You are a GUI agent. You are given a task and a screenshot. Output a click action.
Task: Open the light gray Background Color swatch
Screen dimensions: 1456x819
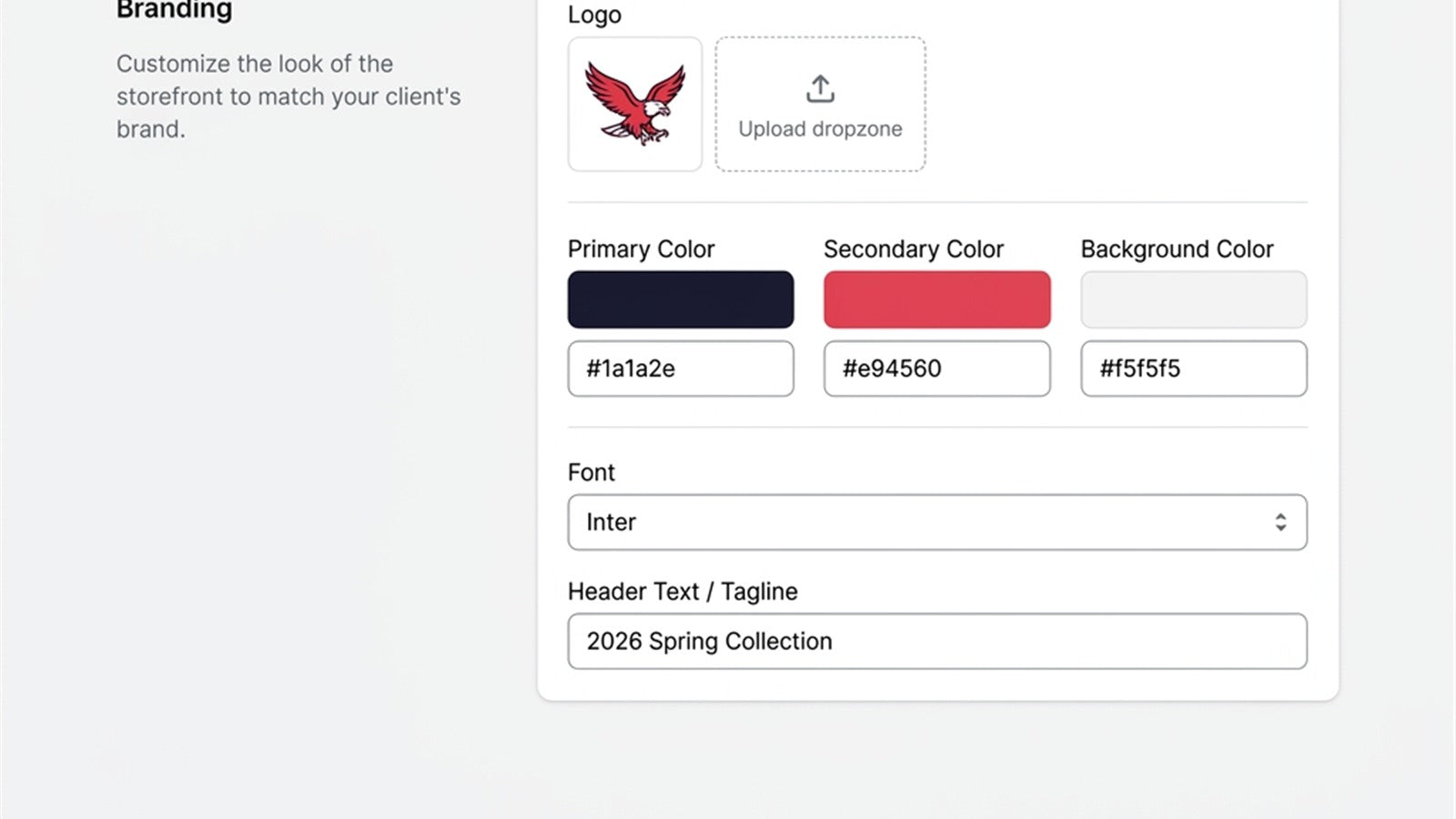[x=1194, y=299]
